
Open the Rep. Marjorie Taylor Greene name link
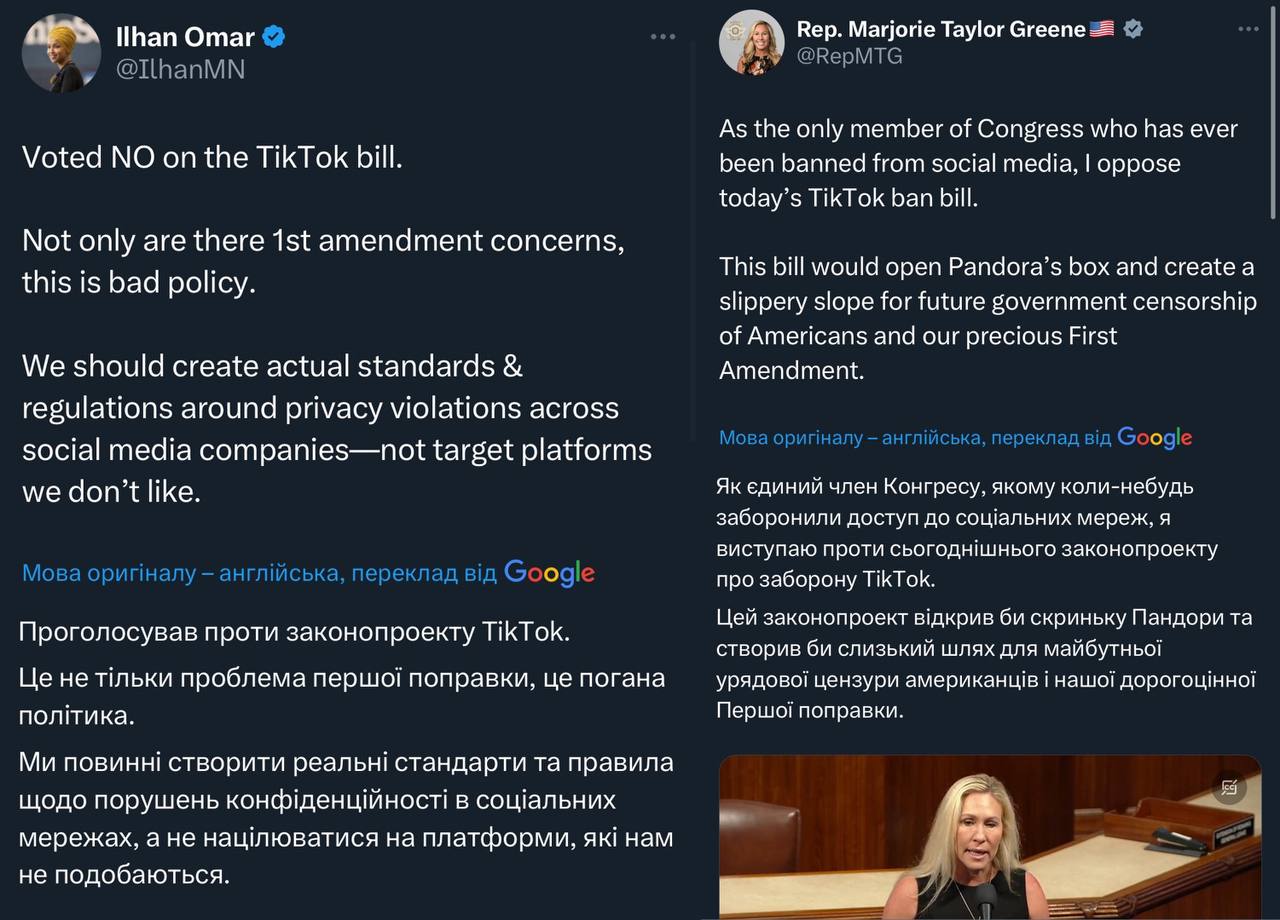pos(940,29)
